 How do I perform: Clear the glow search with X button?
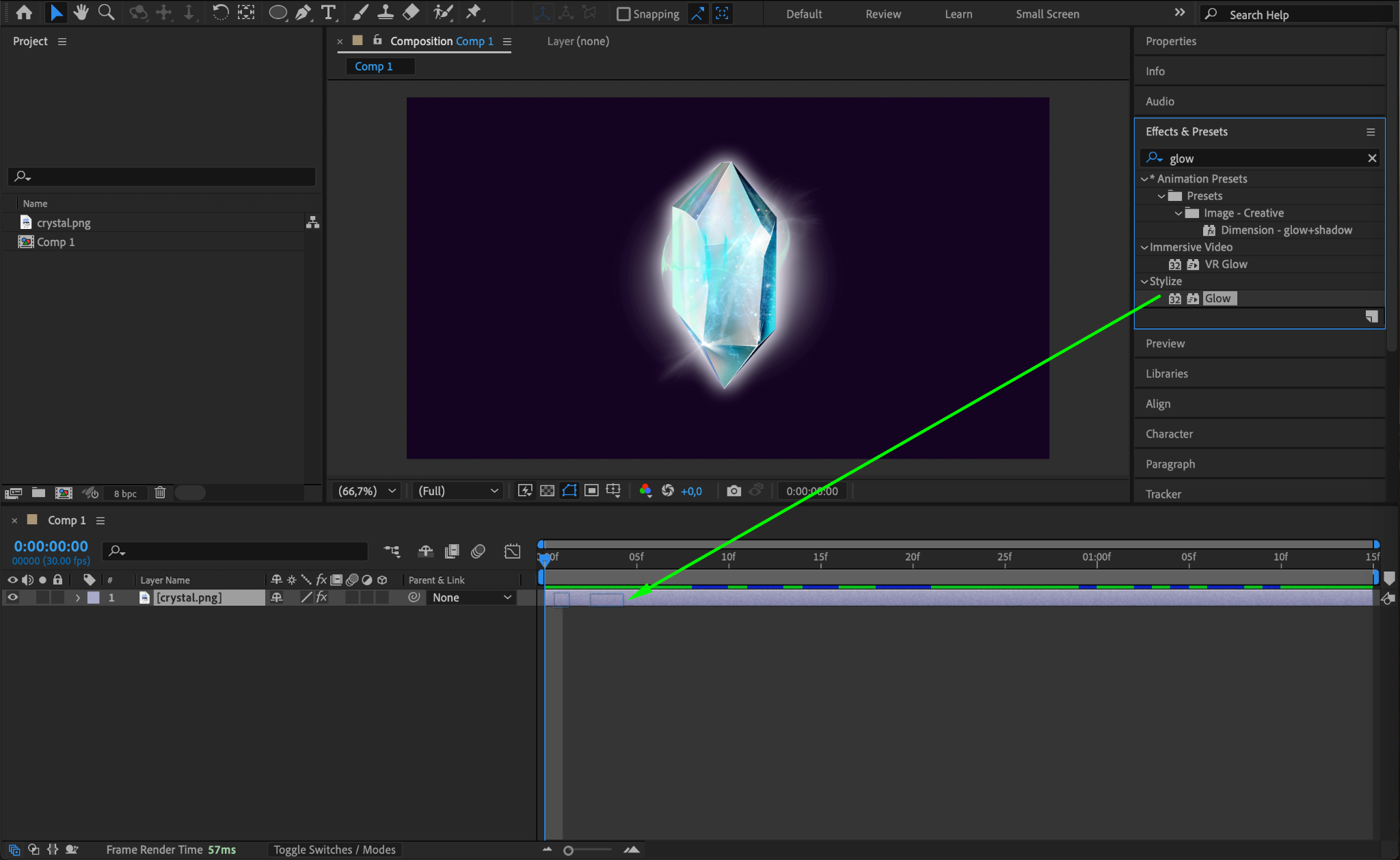1371,159
